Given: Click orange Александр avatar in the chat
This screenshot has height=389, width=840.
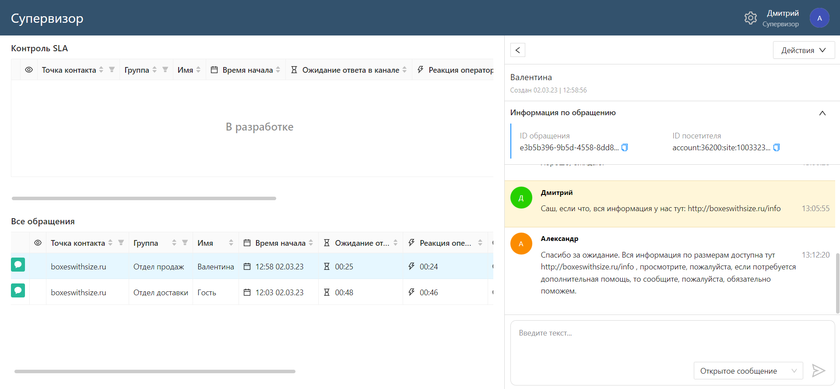Looking at the screenshot, I should [521, 243].
